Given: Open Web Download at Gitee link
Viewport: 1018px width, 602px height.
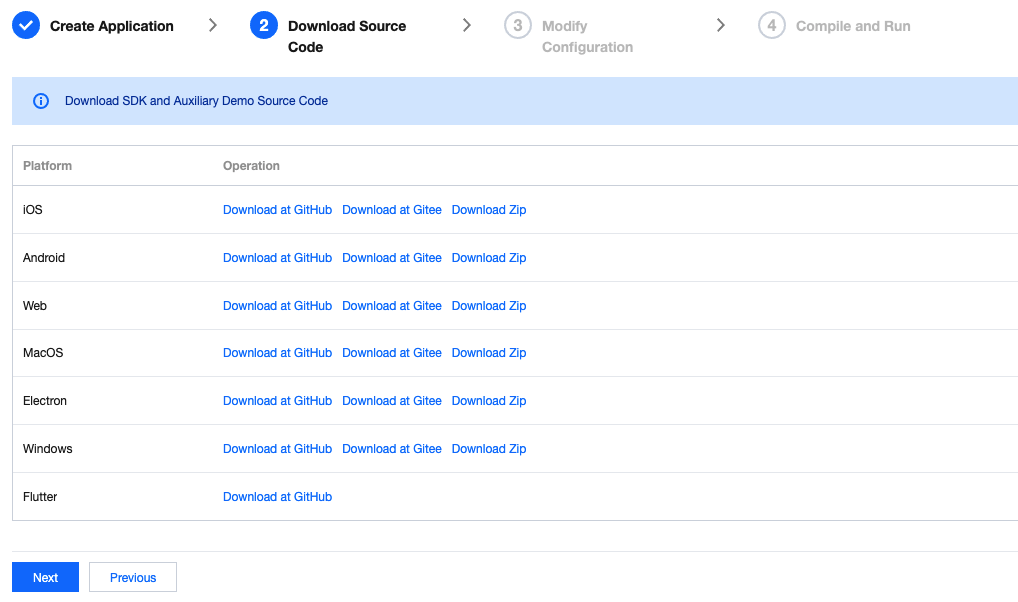Looking at the screenshot, I should [391, 306].
